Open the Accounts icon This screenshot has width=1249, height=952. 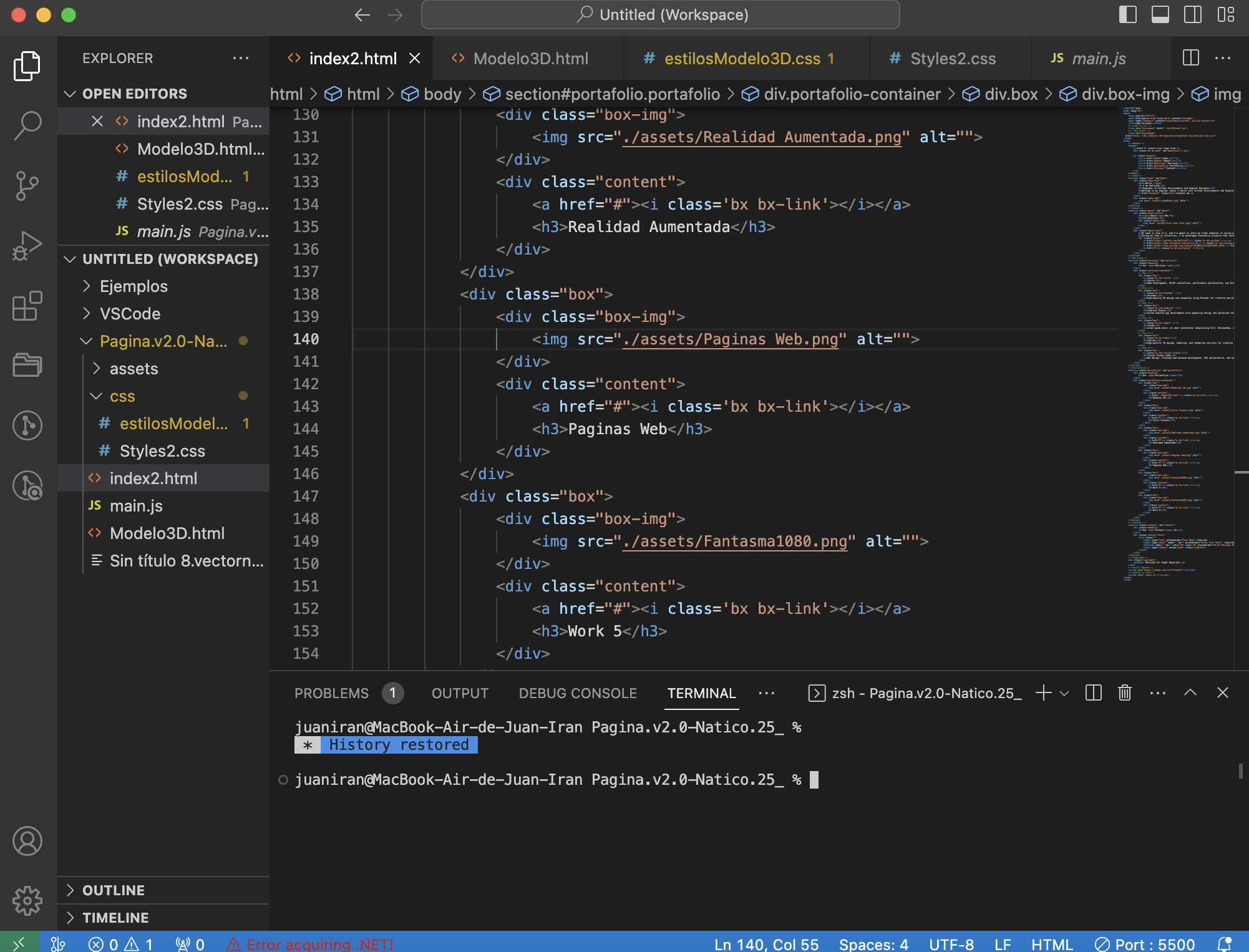point(27,841)
